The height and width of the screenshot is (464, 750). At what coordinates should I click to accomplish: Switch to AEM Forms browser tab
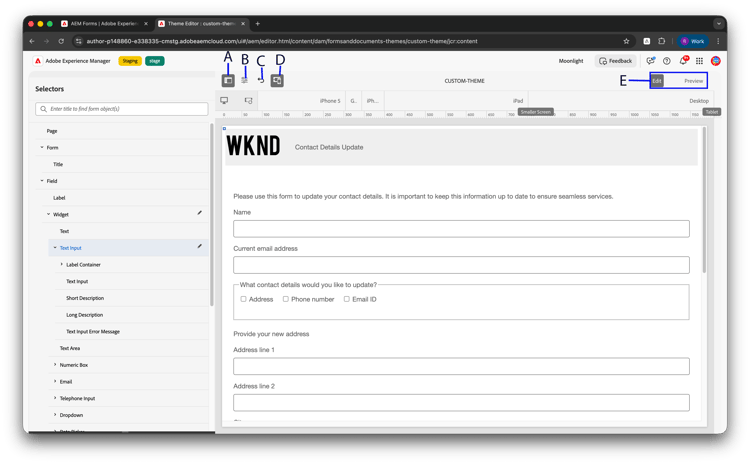click(104, 23)
